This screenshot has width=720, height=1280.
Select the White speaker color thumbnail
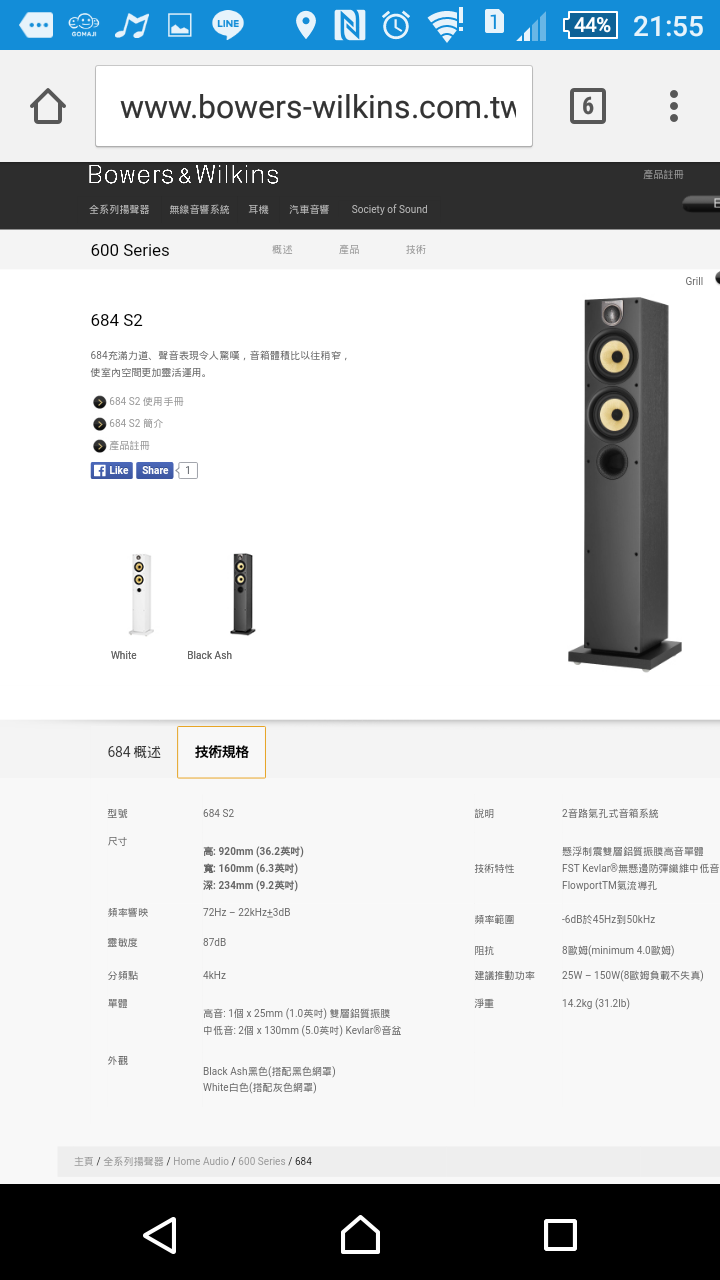coord(140,594)
